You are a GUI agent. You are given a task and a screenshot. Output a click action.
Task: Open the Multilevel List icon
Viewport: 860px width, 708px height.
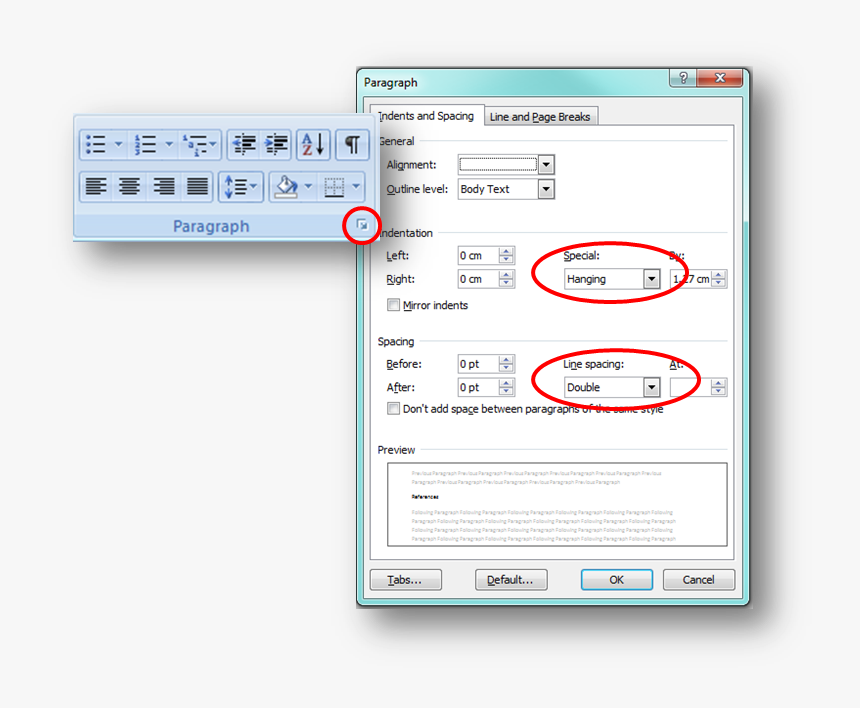197,145
